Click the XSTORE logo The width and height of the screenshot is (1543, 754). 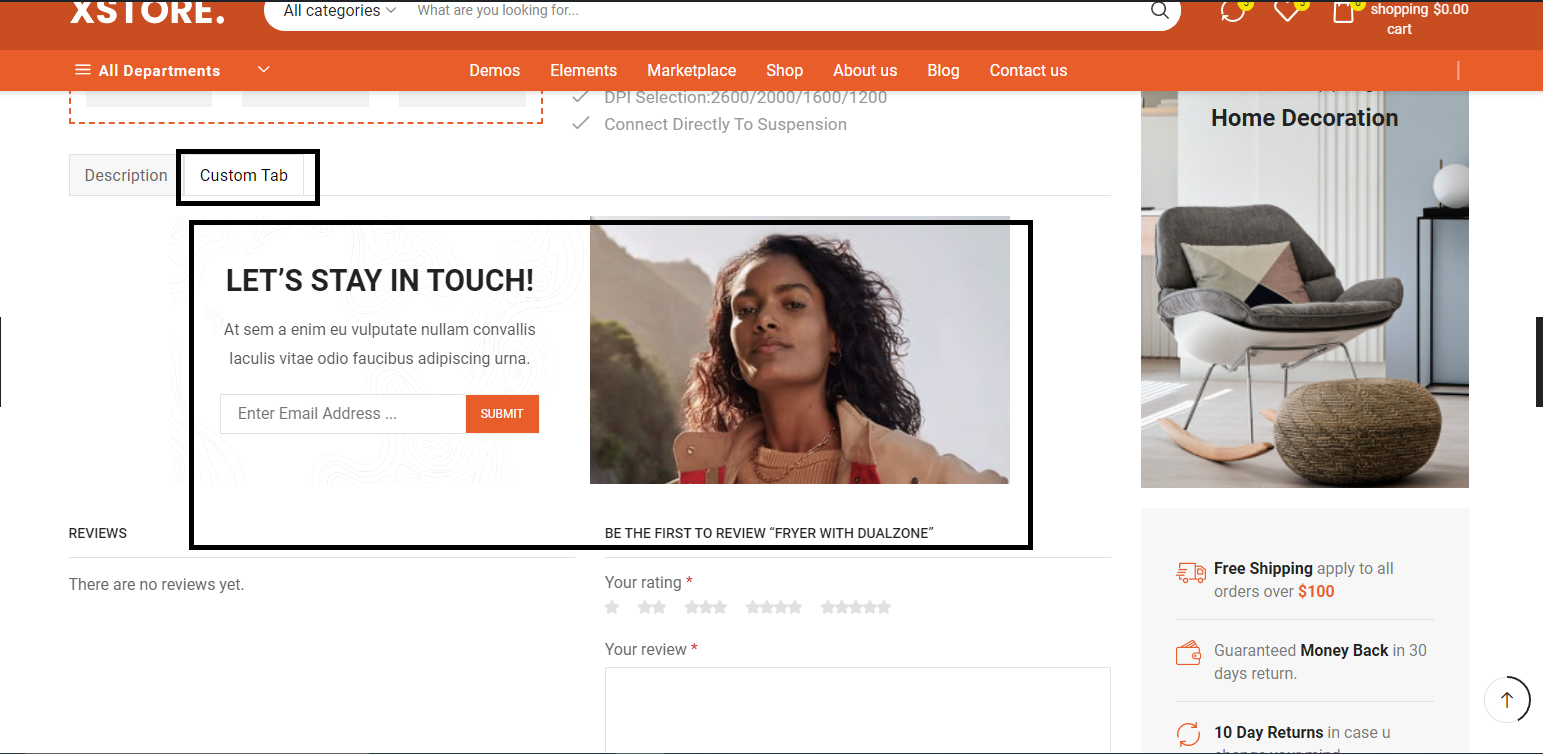tap(147, 12)
